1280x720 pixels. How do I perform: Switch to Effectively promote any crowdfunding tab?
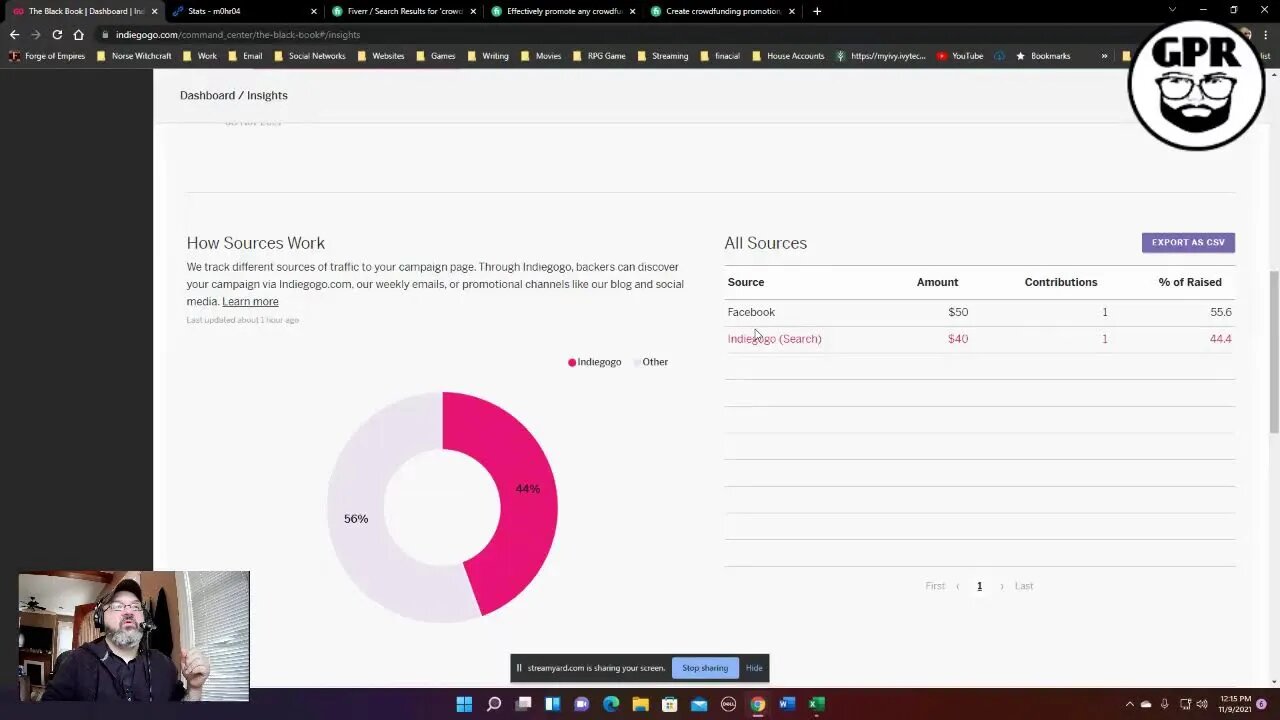pos(562,11)
